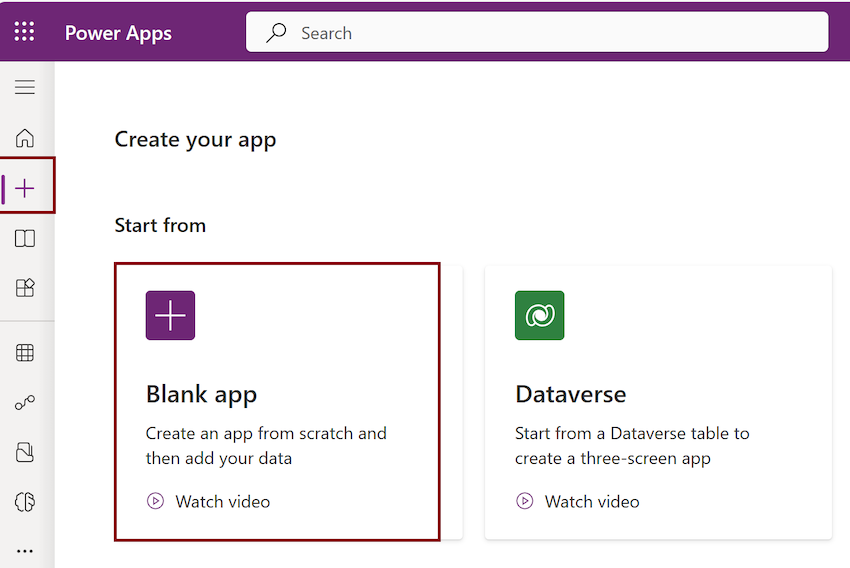850x568 pixels.
Task: Select the Blank app title
Action: point(202,395)
